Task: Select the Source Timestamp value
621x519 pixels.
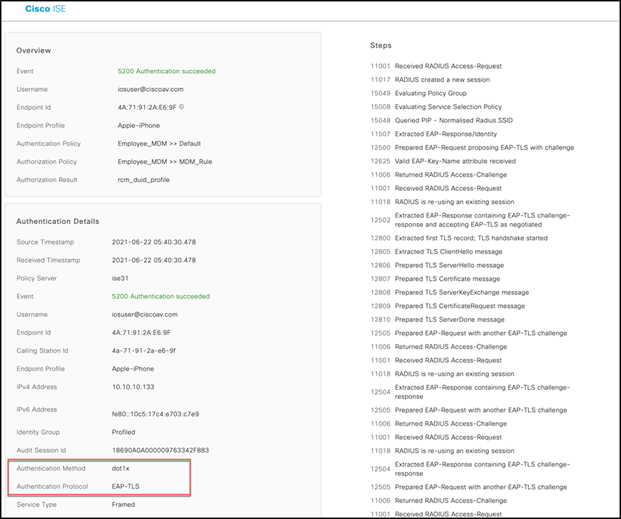Action: [x=154, y=242]
